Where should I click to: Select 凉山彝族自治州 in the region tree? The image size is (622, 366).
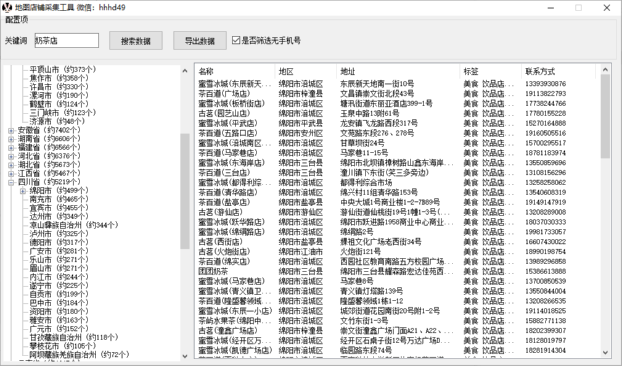click(74, 225)
